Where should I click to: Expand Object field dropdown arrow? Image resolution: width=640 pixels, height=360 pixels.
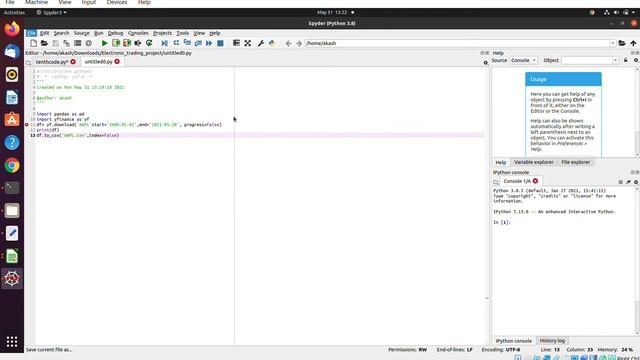pos(616,60)
